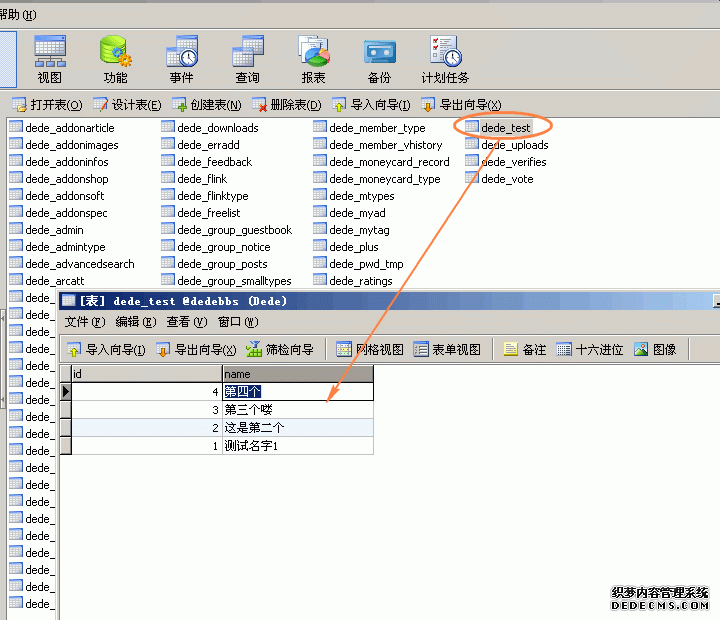Select the dede_flinktype table

click(205, 196)
